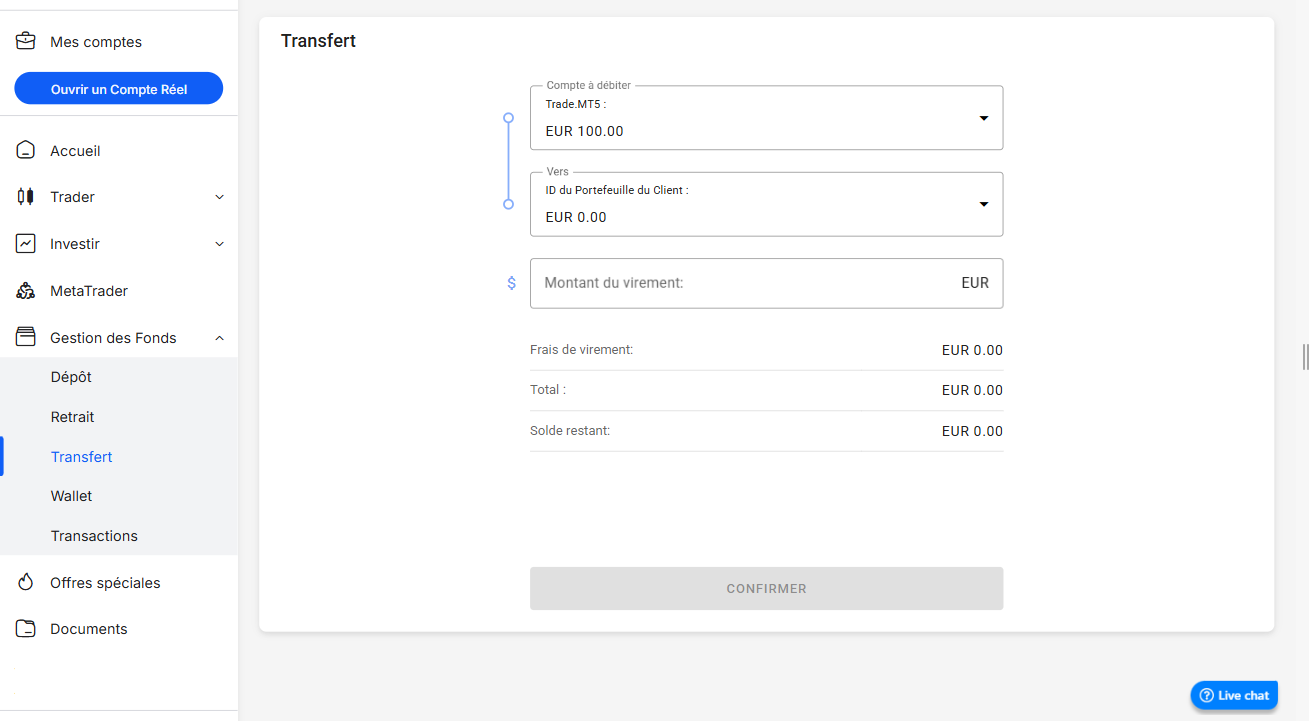Click the Transfert page heading
Viewport: 1309px width, 721px height.
click(318, 41)
